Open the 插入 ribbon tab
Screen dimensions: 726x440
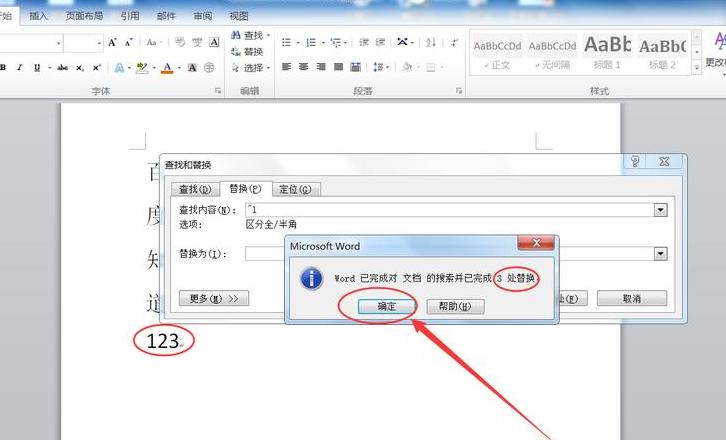tap(38, 16)
